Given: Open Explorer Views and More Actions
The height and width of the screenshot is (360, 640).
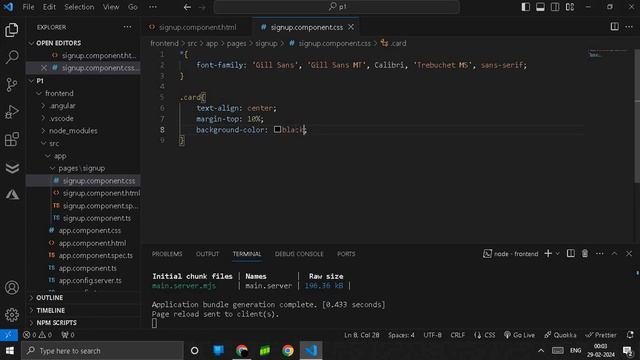Looking at the screenshot, I should click(127, 27).
